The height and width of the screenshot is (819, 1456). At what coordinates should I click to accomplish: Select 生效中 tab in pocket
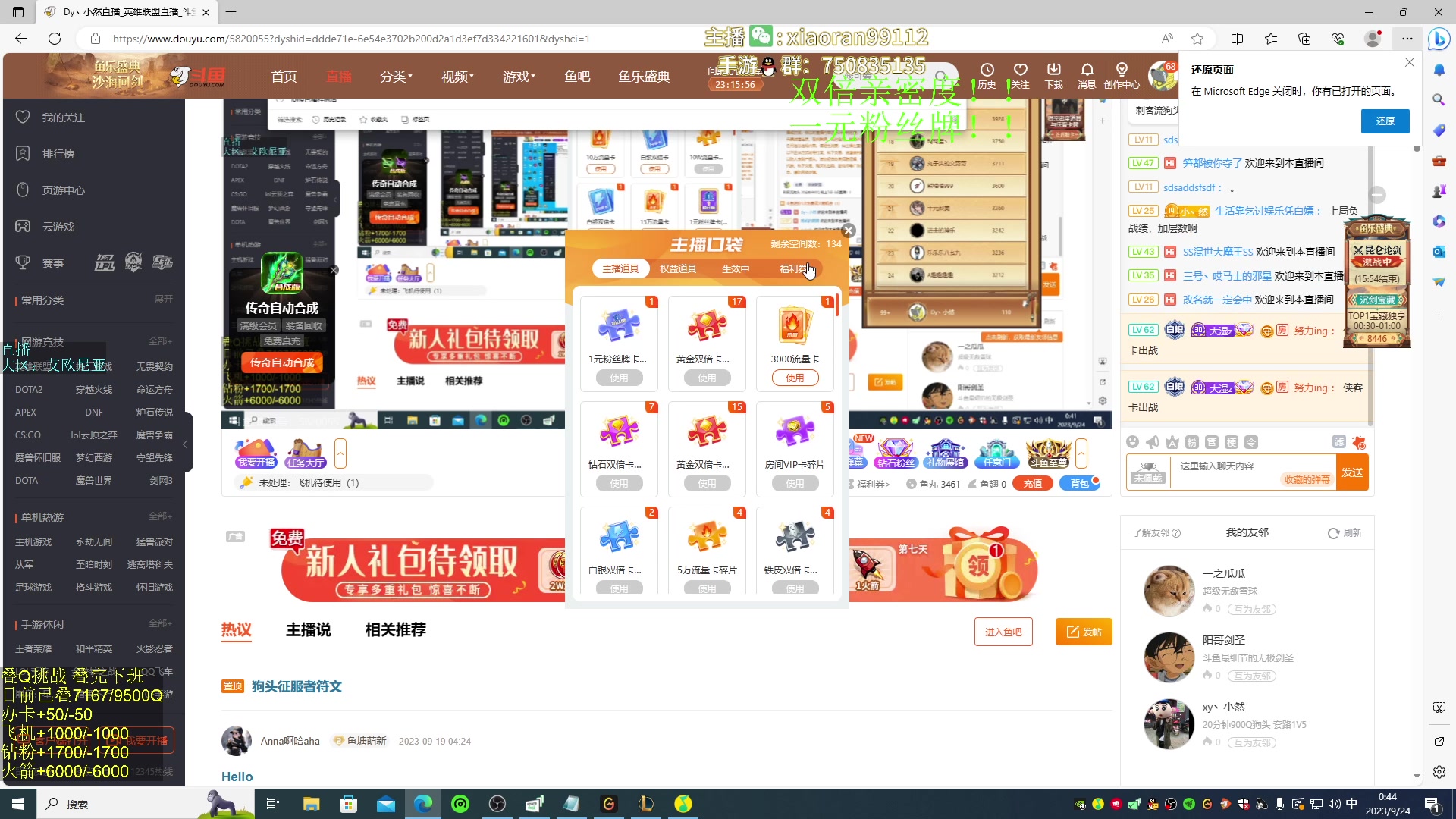[x=736, y=268]
